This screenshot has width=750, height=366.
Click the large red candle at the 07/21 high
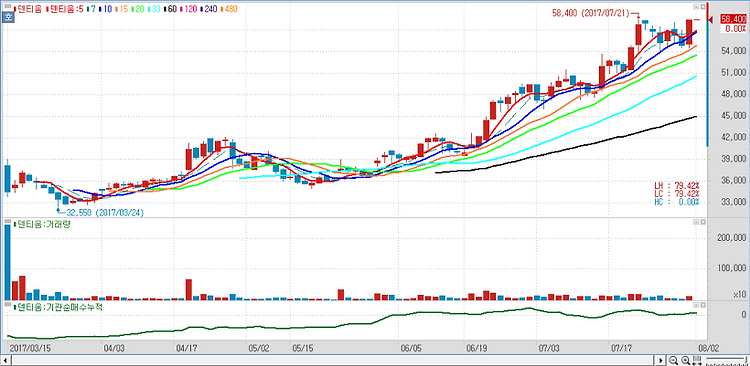638,34
